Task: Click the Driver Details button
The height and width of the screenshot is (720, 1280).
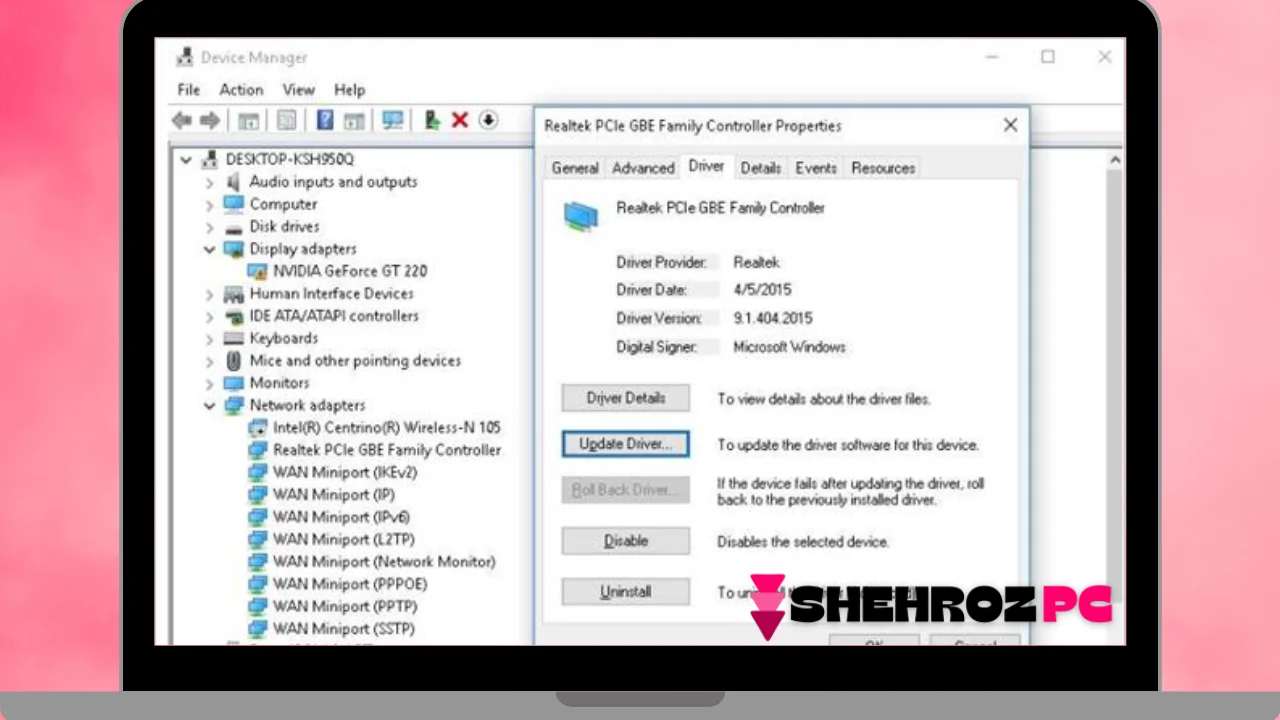Action: (x=626, y=398)
